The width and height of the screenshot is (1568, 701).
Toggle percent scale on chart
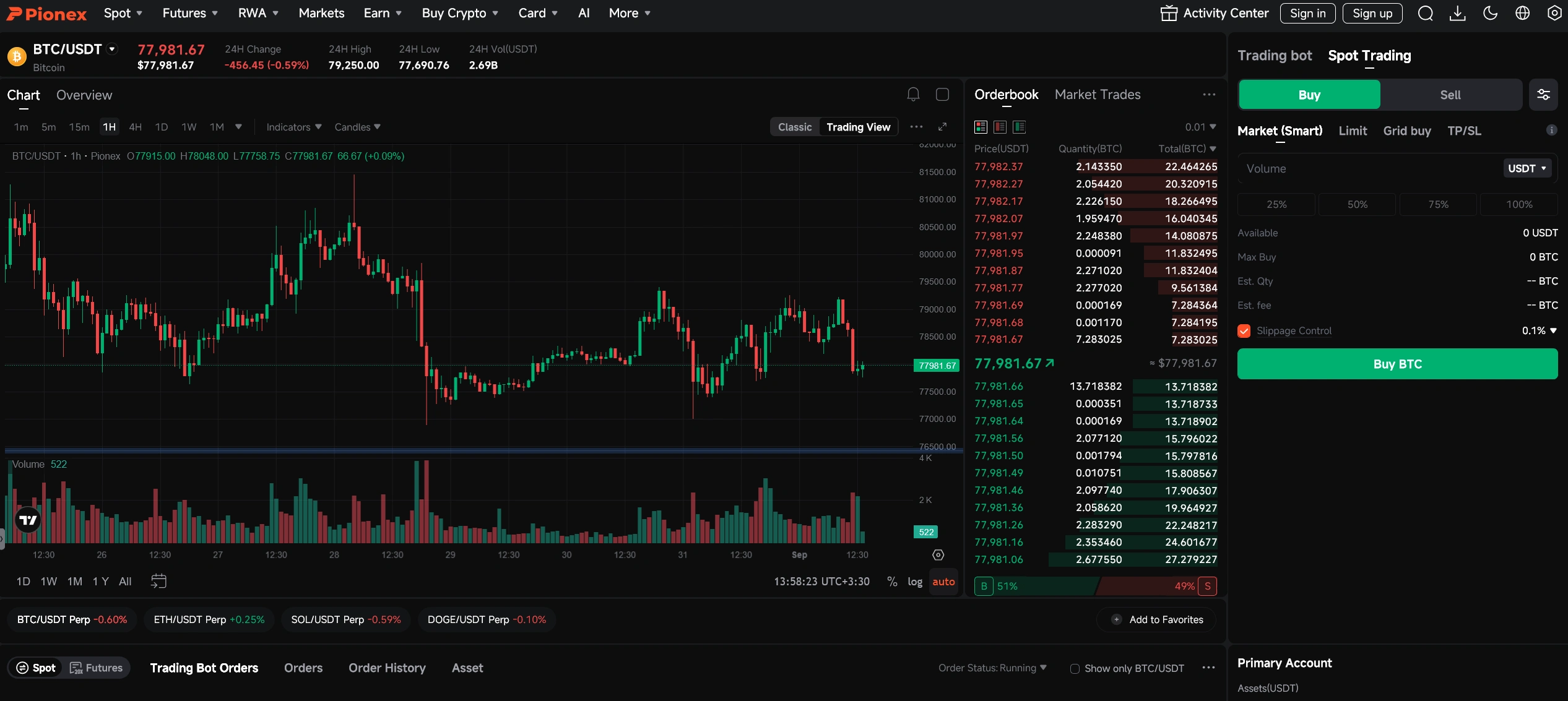click(892, 582)
